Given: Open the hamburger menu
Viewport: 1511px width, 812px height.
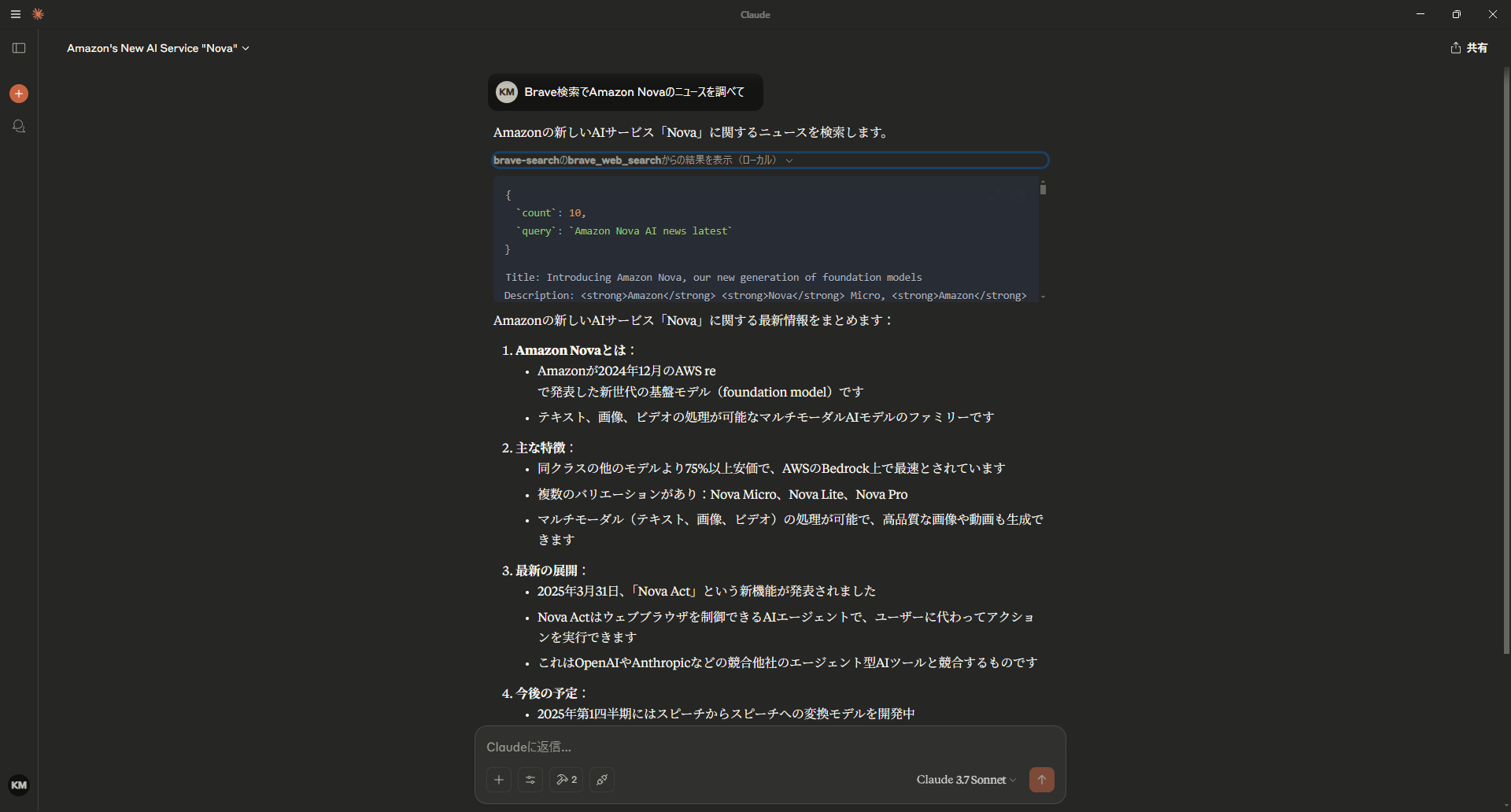Looking at the screenshot, I should click(x=16, y=14).
